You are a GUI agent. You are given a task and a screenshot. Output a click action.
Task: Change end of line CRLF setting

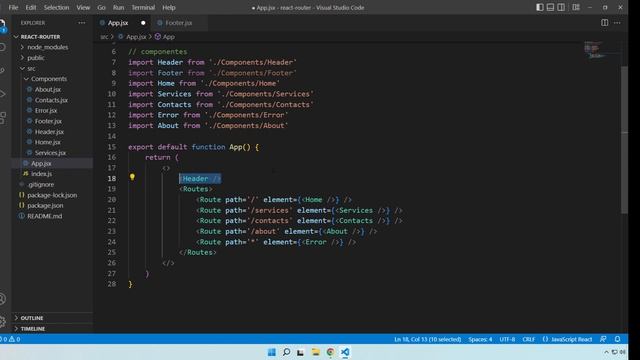[x=529, y=339]
